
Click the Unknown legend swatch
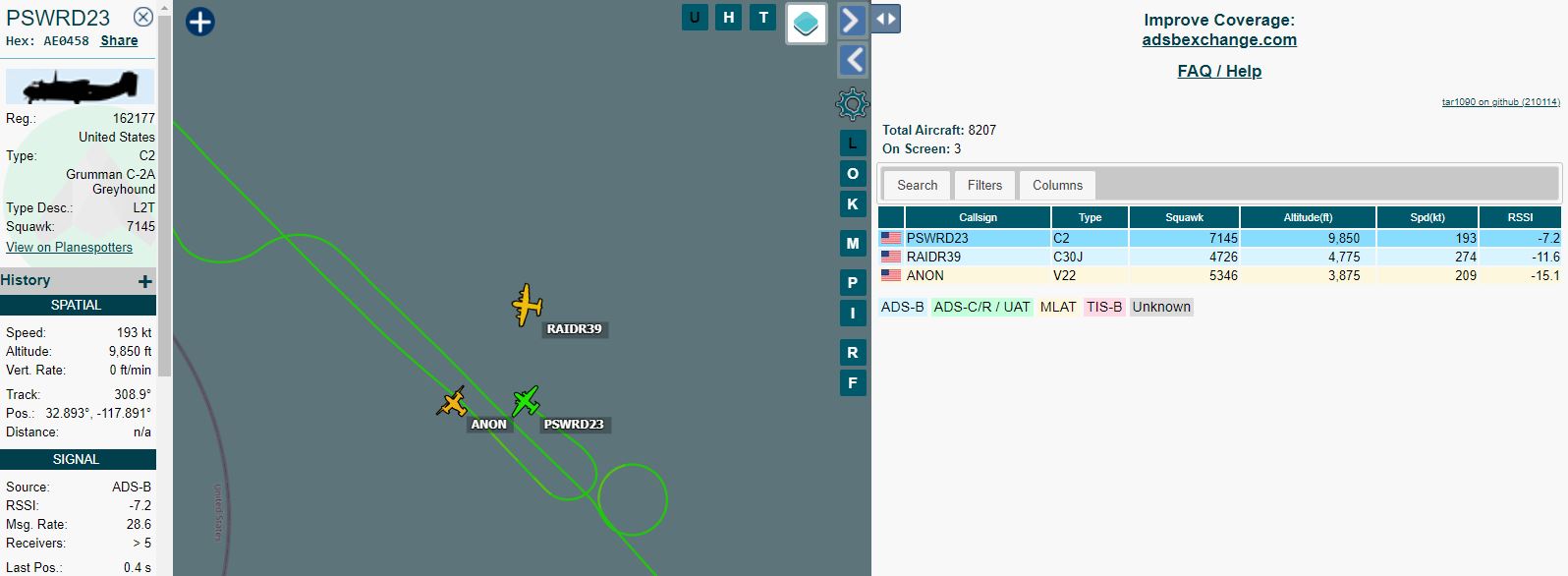pyautogui.click(x=1161, y=307)
